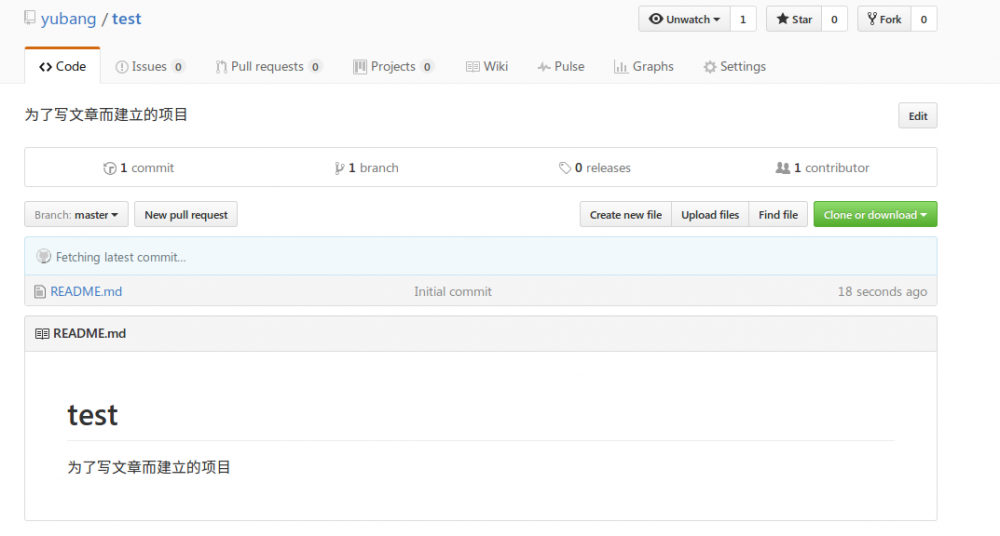
Task: Expand the Clone or download menu
Action: click(875, 214)
